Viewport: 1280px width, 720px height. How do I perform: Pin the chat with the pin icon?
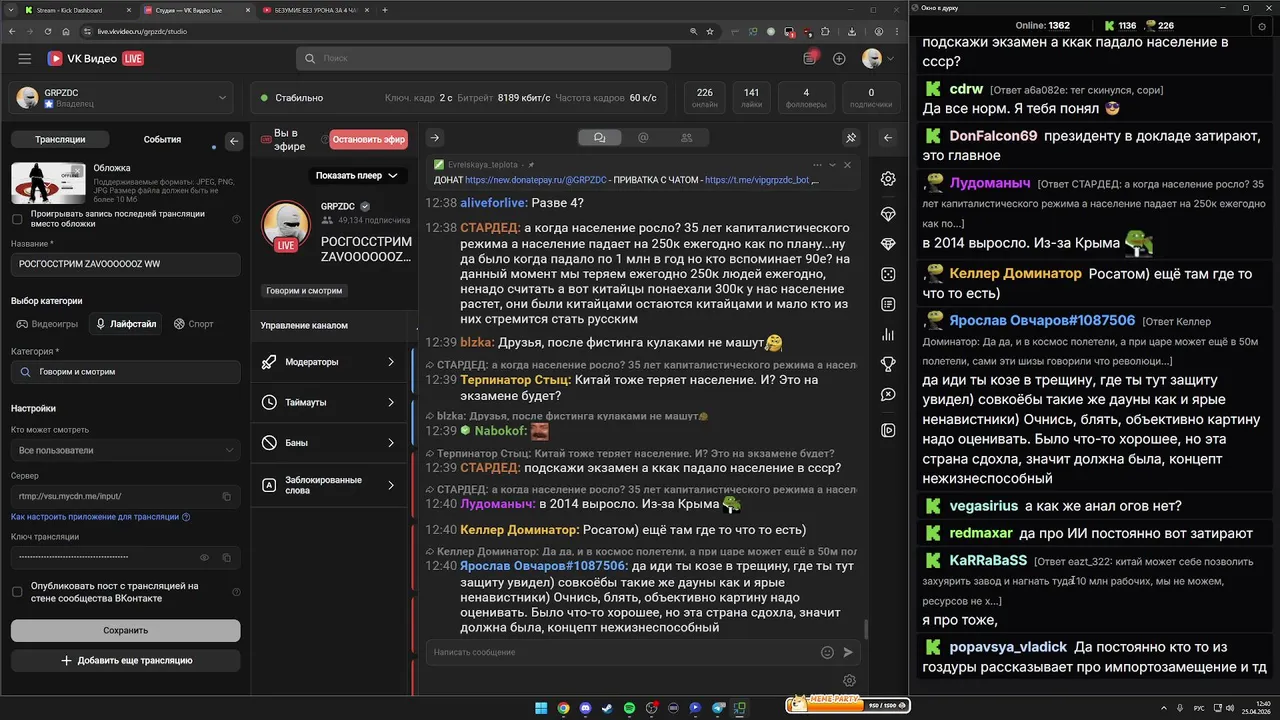pyautogui.click(x=851, y=138)
